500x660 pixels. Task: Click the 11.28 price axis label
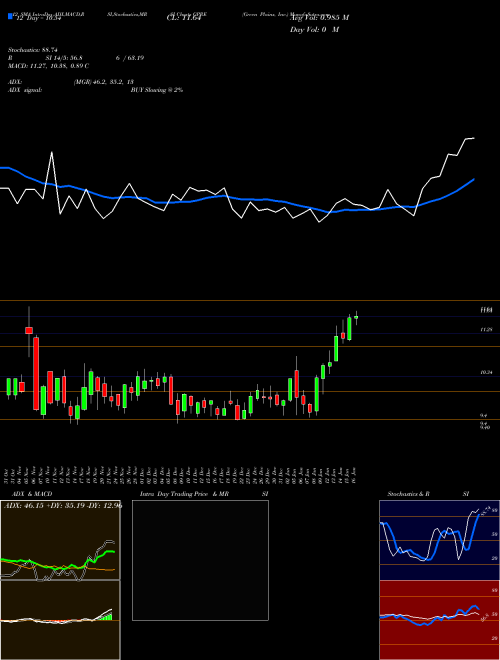487,330
